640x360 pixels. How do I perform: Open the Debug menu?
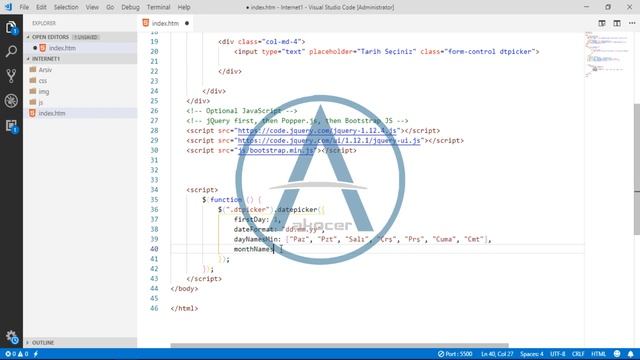click(x=130, y=7)
